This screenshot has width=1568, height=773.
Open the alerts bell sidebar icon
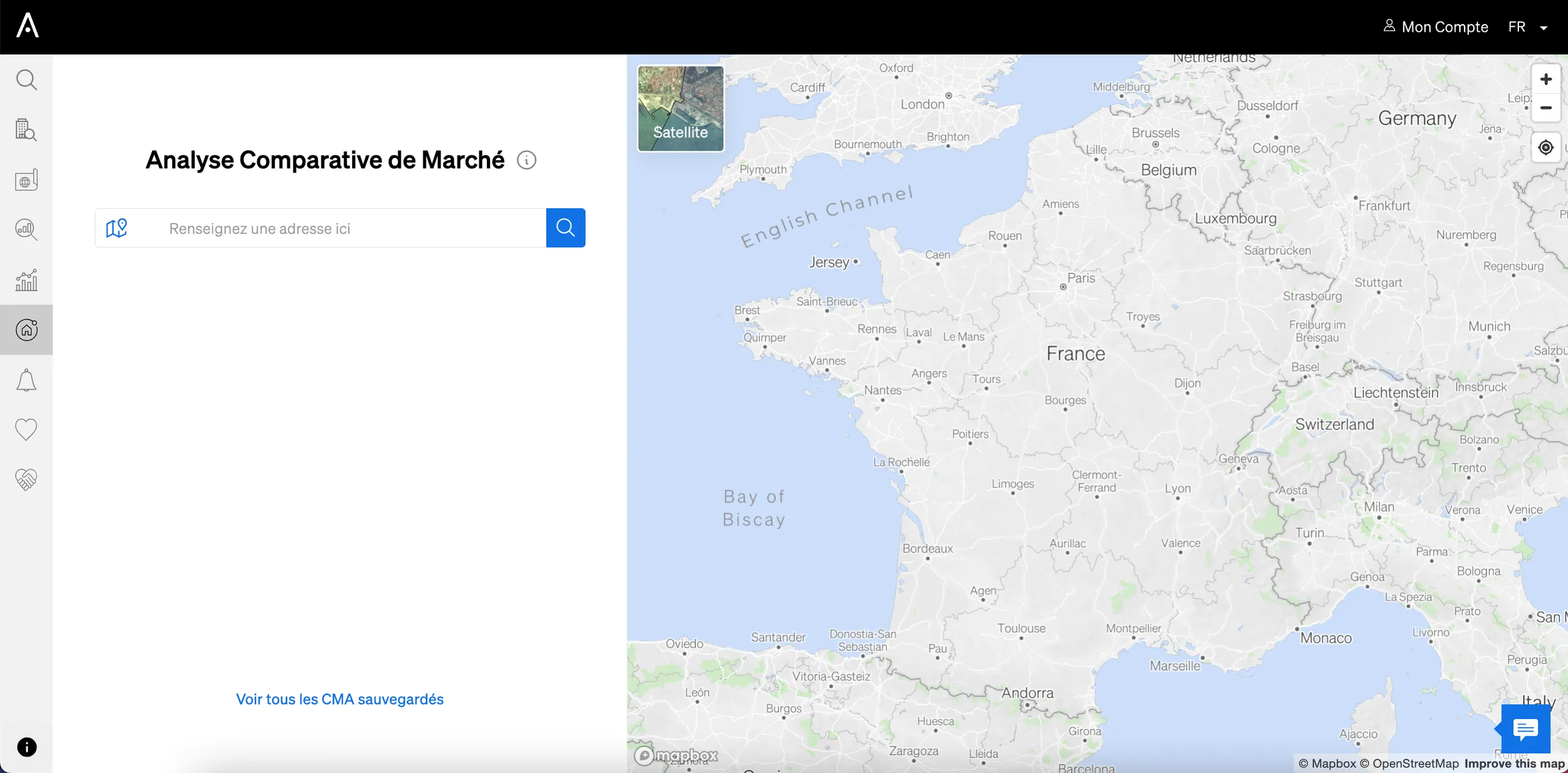tap(26, 380)
